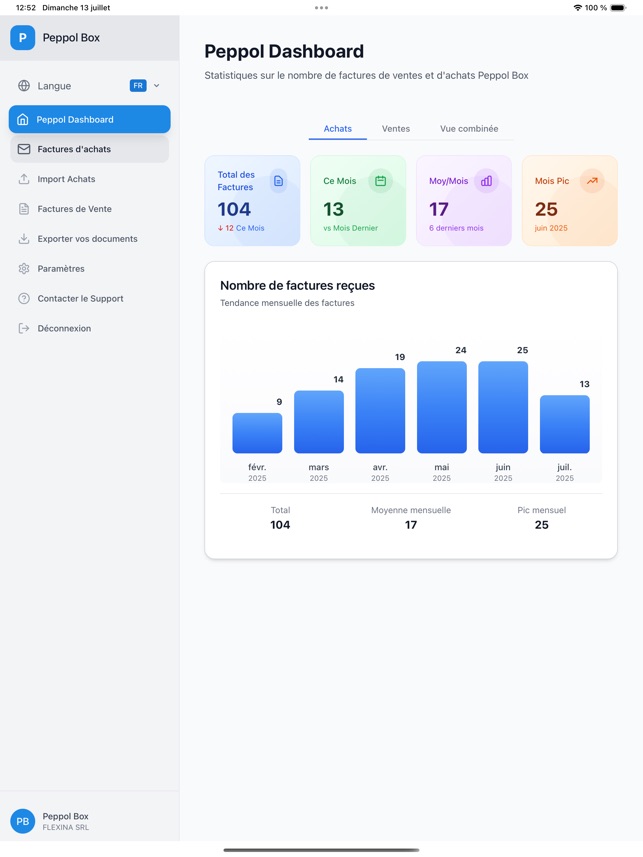
Task: Switch to the Ventes tab
Action: coord(396,129)
